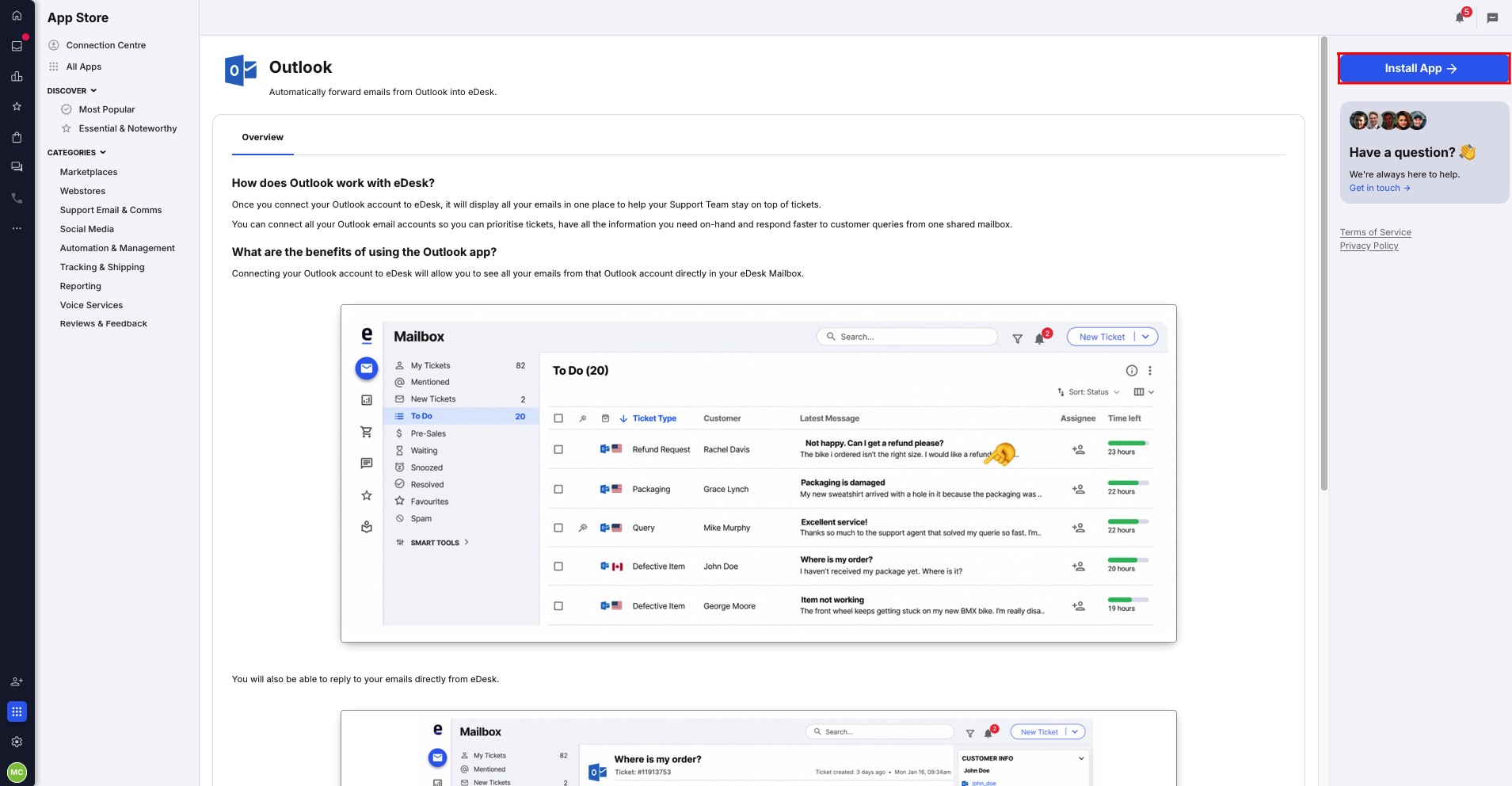Screen dimensions: 1512x786
Task: Collapse the CATEGORIES section
Action: [x=77, y=152]
